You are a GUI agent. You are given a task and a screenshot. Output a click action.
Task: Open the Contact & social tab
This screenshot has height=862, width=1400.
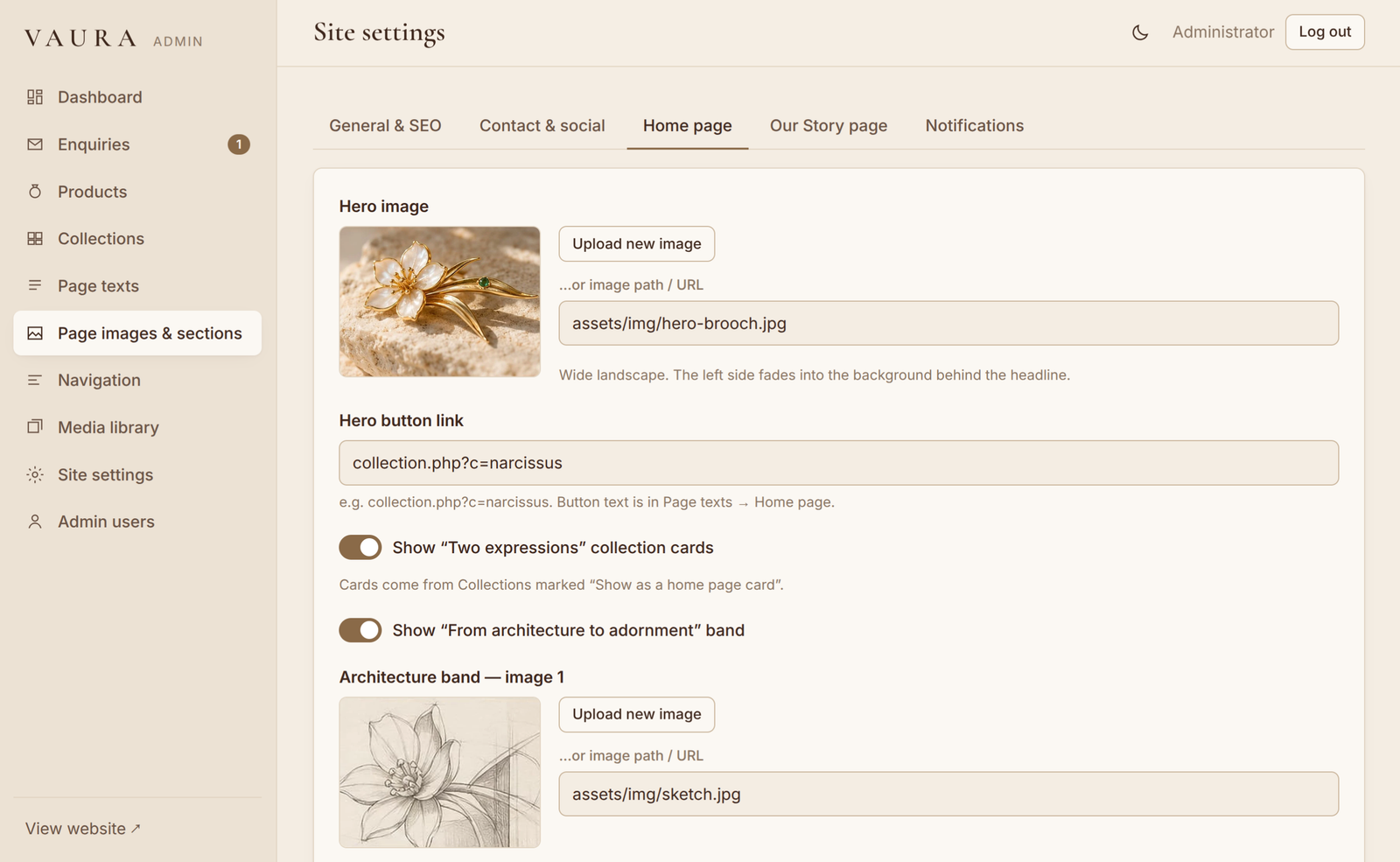click(x=542, y=126)
